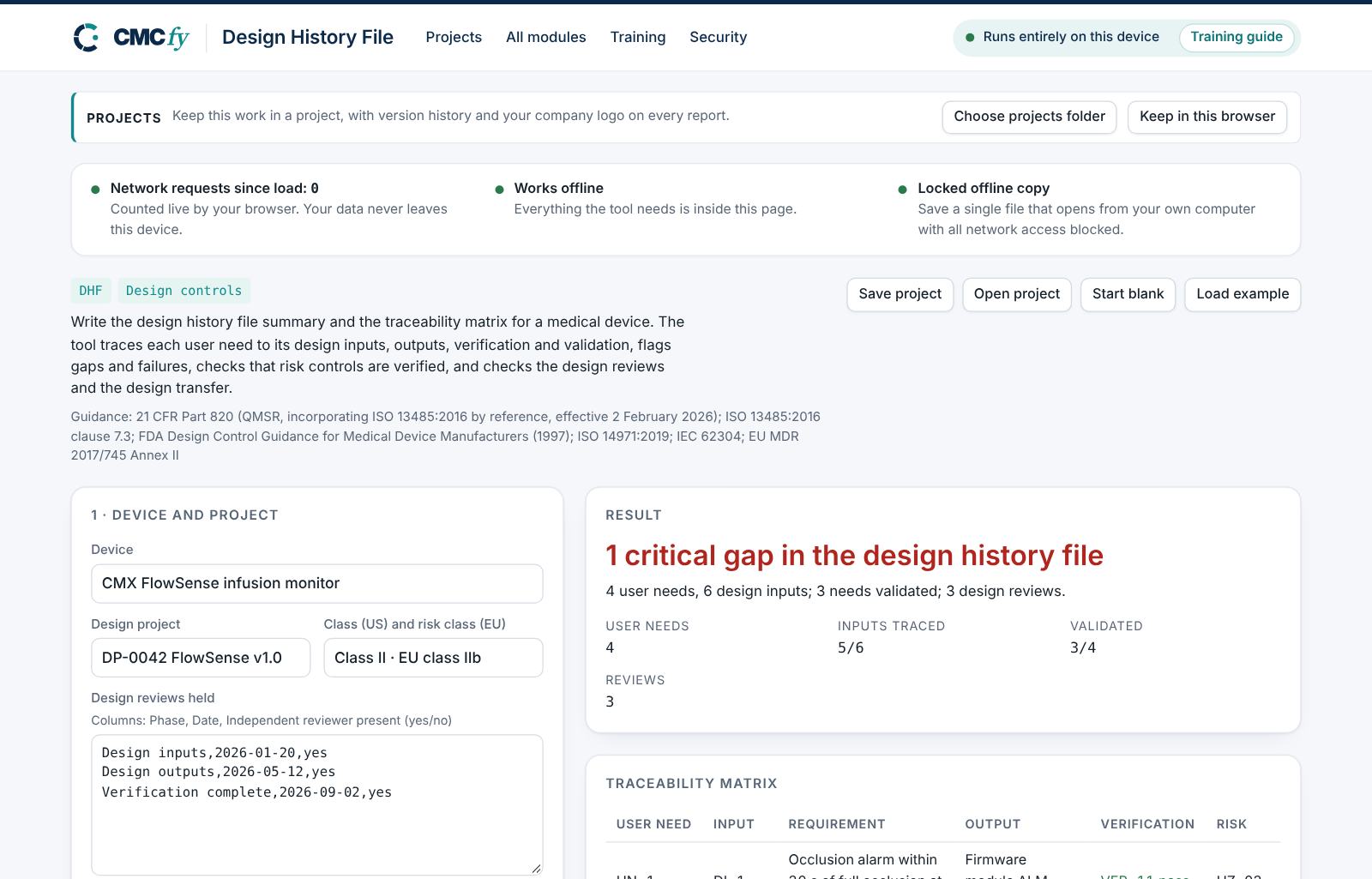This screenshot has width=1372, height=879.
Task: Click the Choose projects folder button
Action: (x=1029, y=117)
